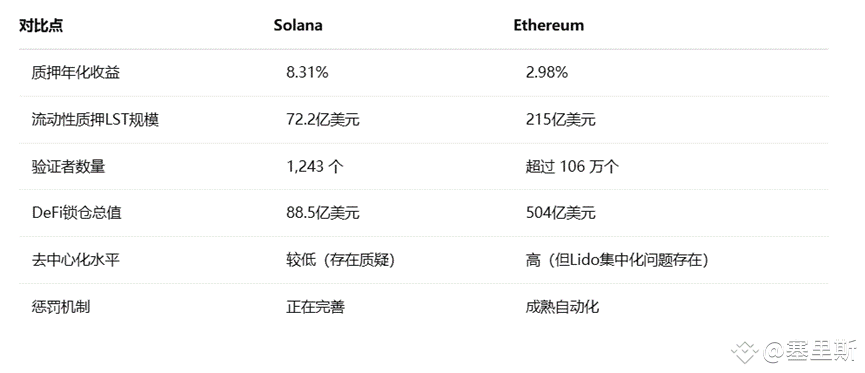The width and height of the screenshot is (865, 373).
Task: Click the 504亿美元 cell
Action: click(560, 212)
